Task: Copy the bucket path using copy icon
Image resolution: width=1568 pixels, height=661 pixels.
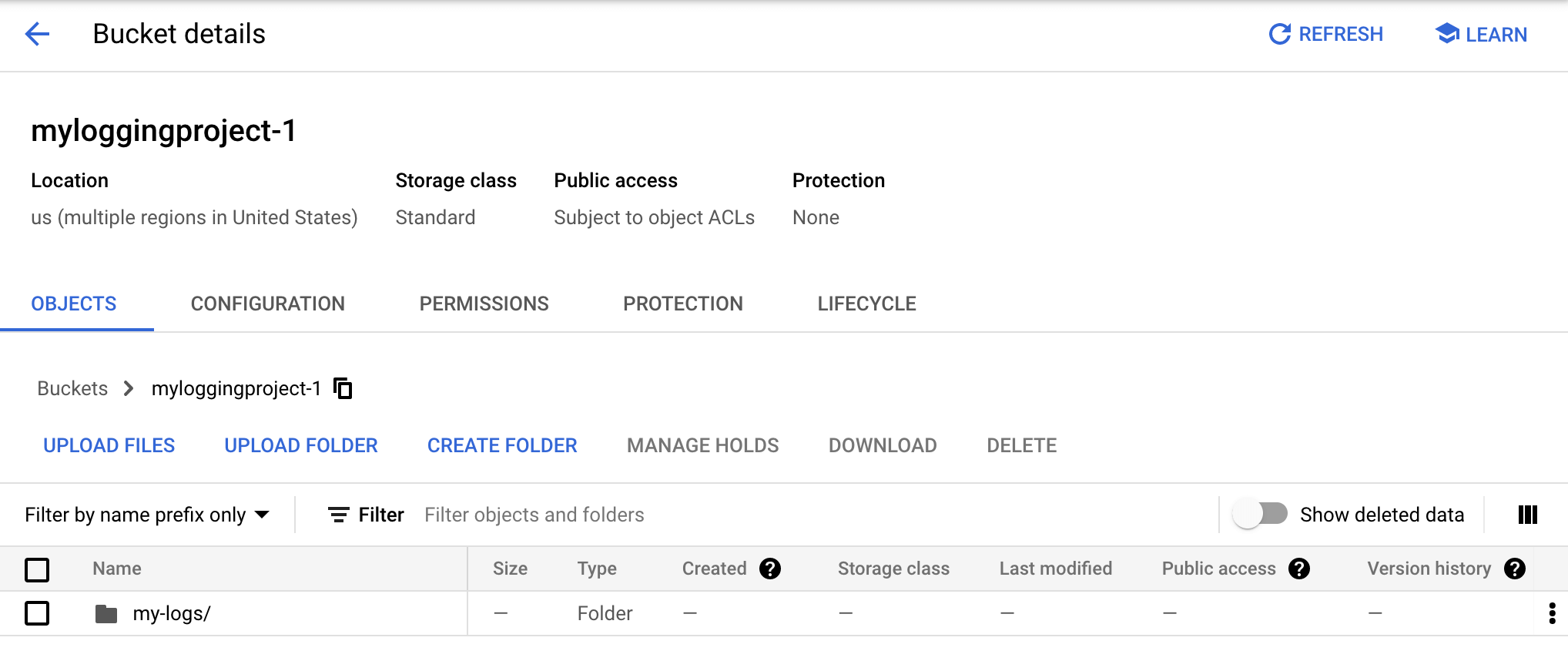Action: pyautogui.click(x=343, y=388)
